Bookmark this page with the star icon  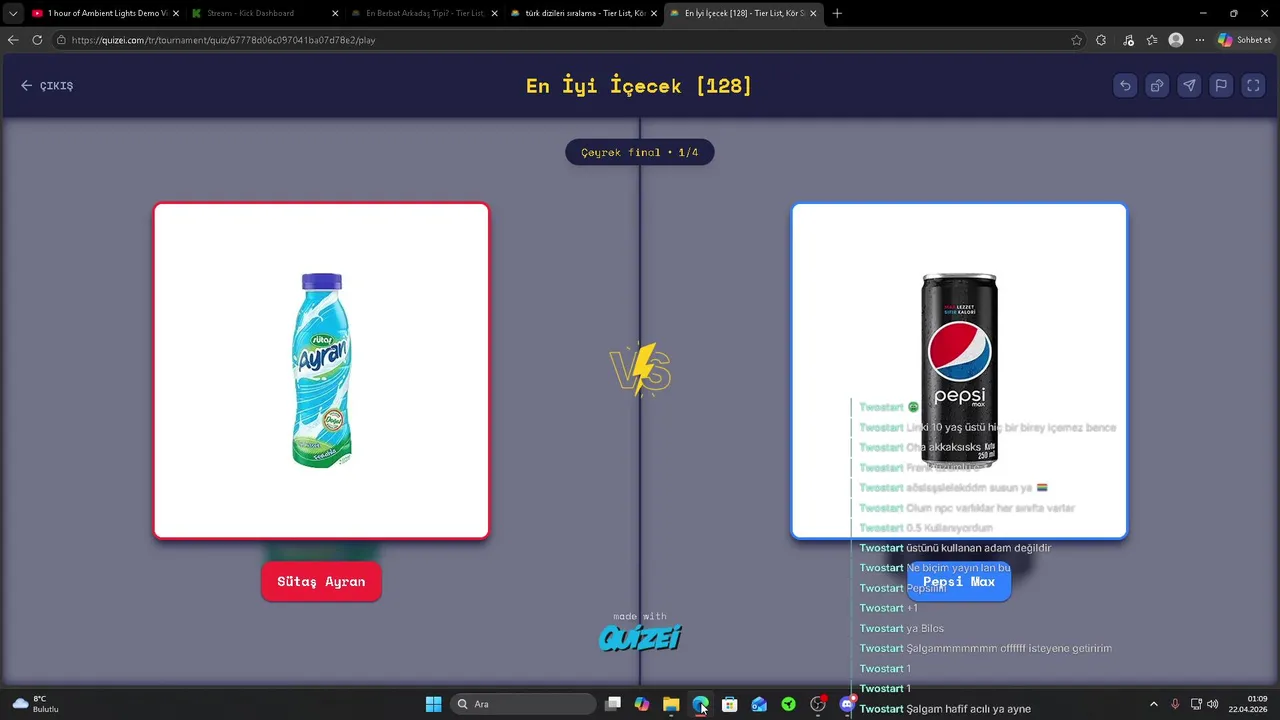click(1076, 40)
